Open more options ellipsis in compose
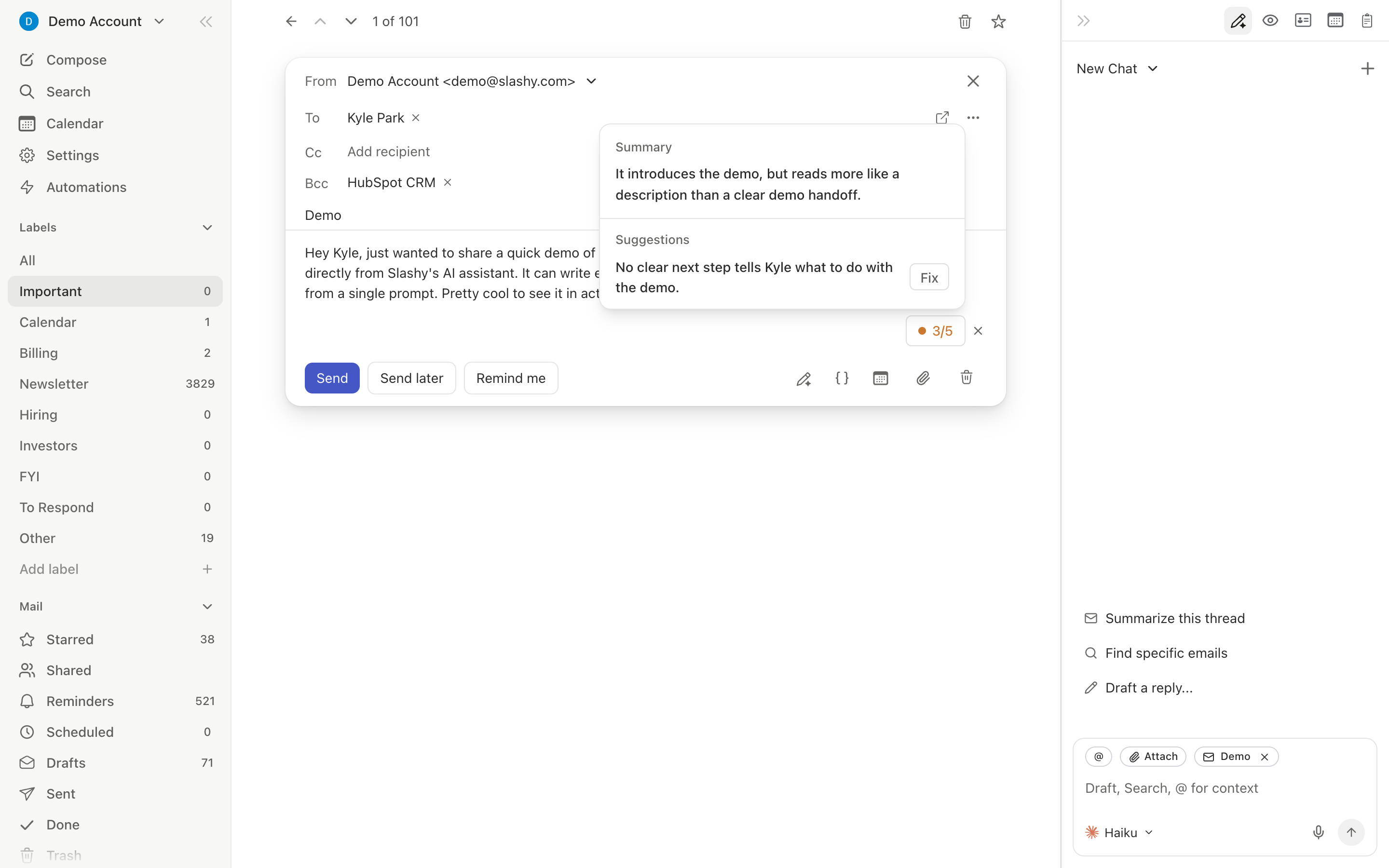This screenshot has height=868, width=1389. [973, 118]
